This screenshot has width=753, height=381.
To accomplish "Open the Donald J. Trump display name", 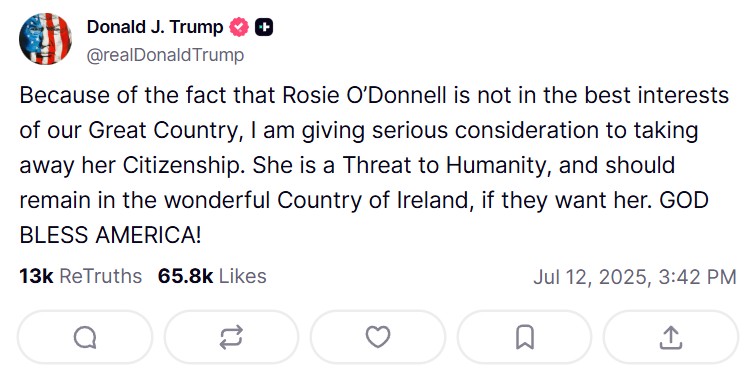I will coord(155,27).
